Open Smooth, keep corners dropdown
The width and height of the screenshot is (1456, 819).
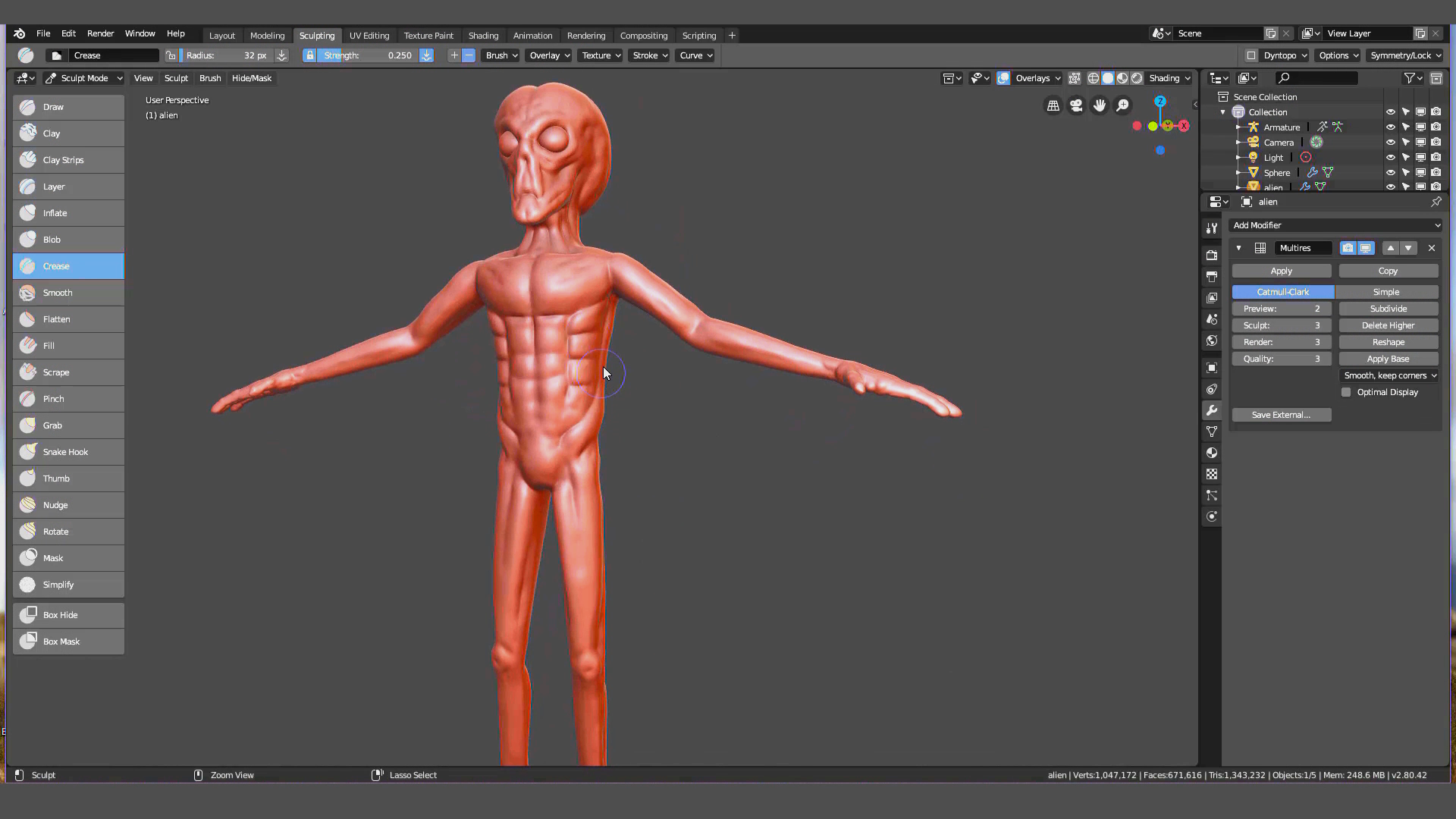point(1389,375)
